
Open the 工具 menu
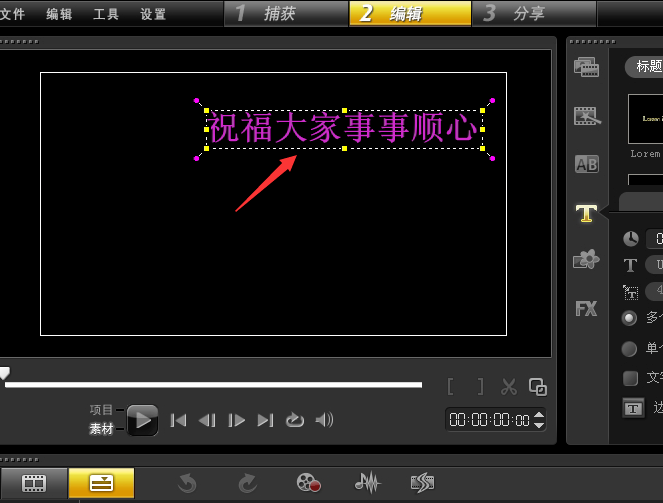[106, 14]
